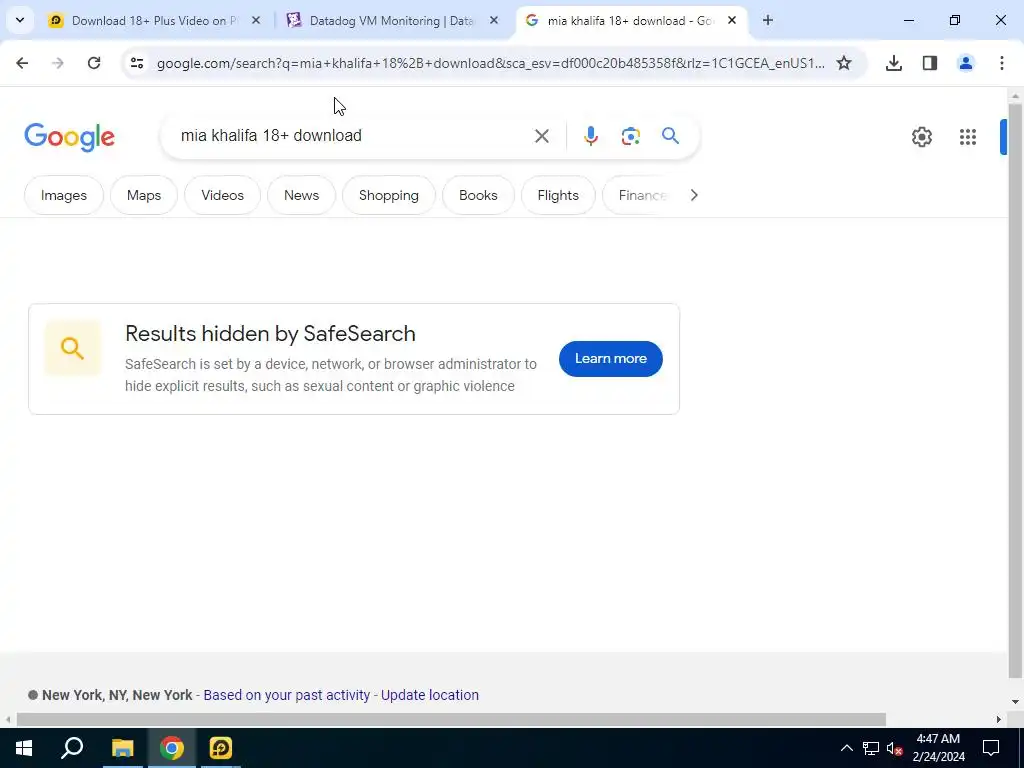Switch to Download 18+ Plus Video tab
The width and height of the screenshot is (1024, 768).
[153, 21]
